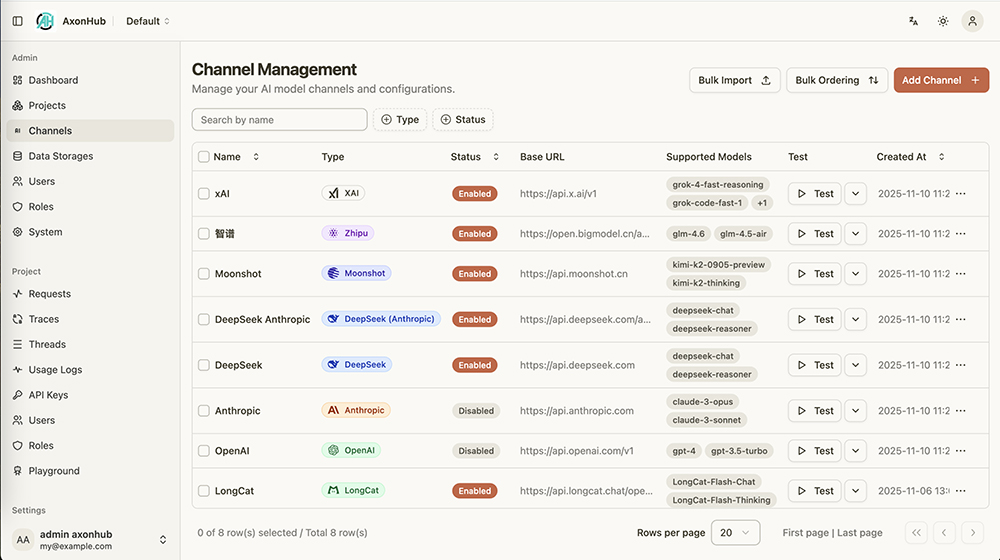Expand rows per page dropdown
The width and height of the screenshot is (1000, 560).
(x=735, y=533)
